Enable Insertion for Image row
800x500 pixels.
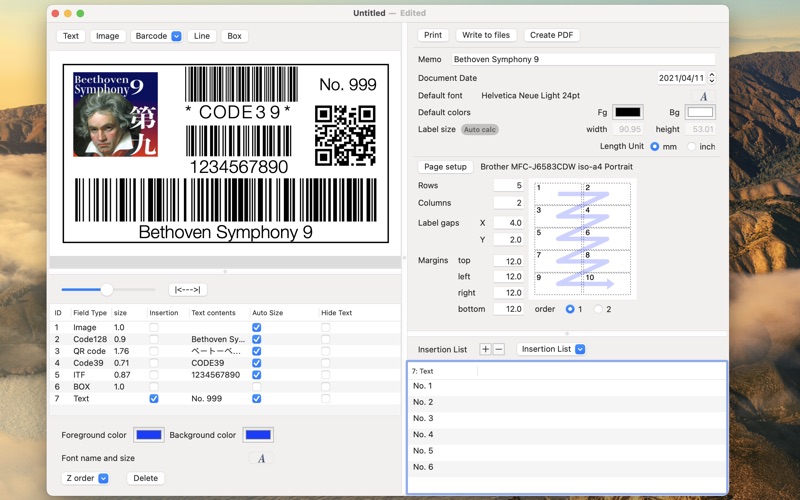[154, 328]
